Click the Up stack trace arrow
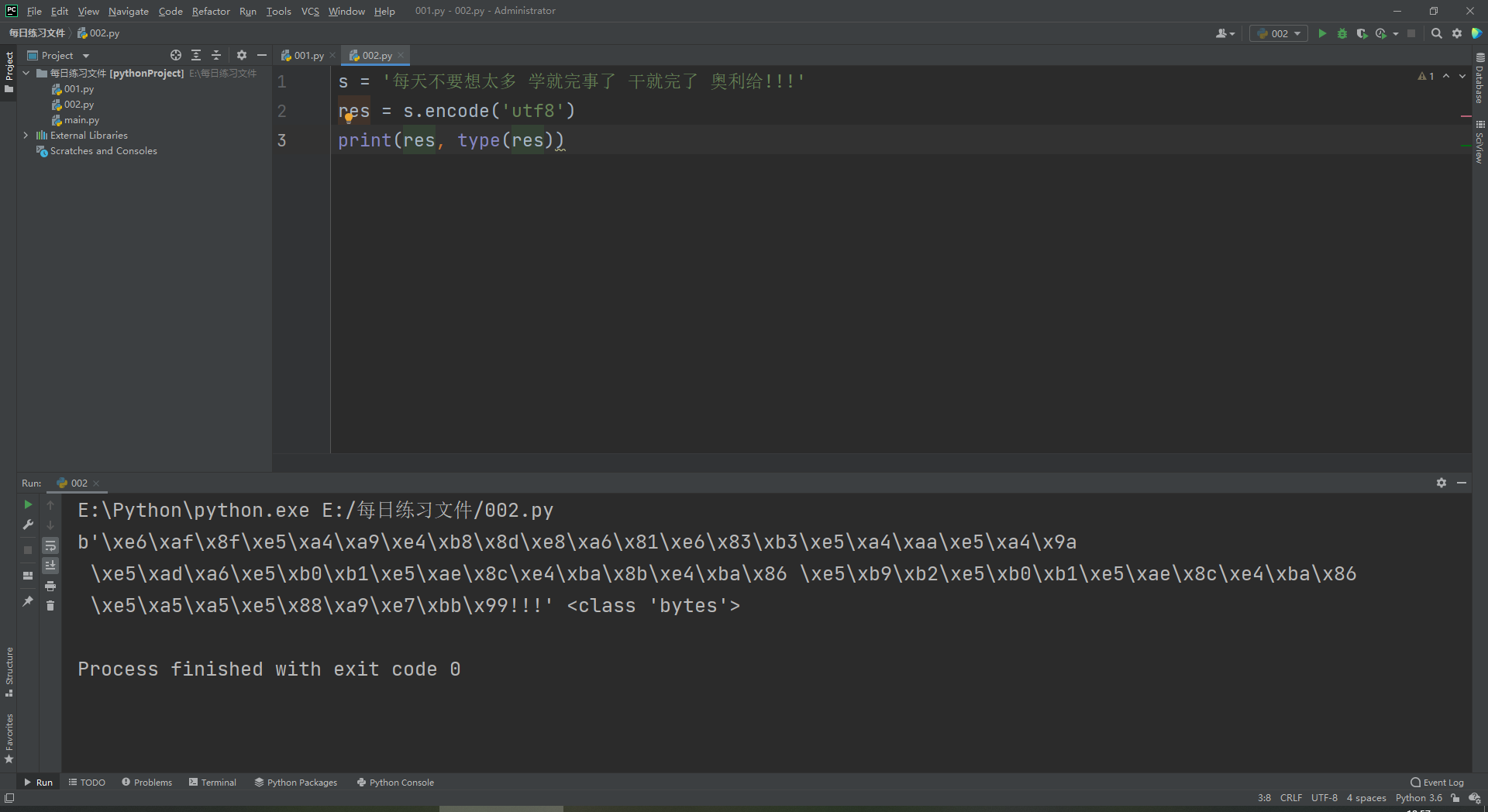The height and width of the screenshot is (812, 1488). (x=50, y=504)
